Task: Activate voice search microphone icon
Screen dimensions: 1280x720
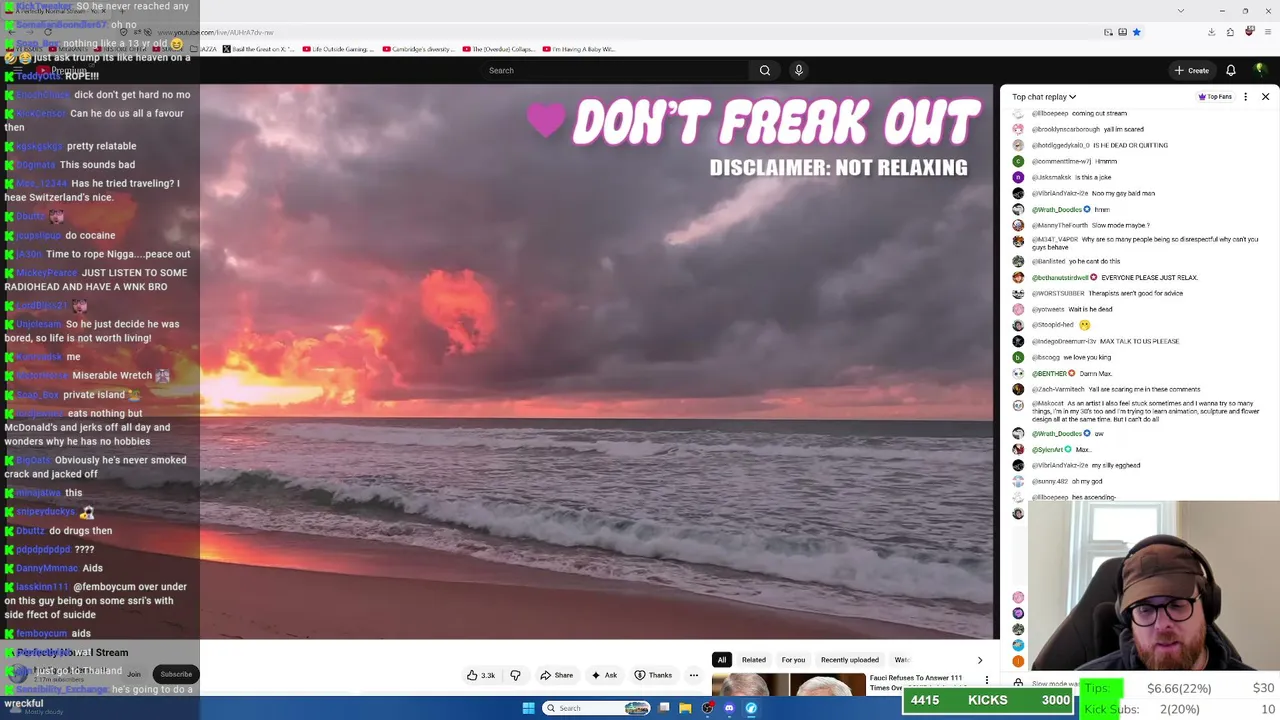Action: pyautogui.click(x=798, y=70)
